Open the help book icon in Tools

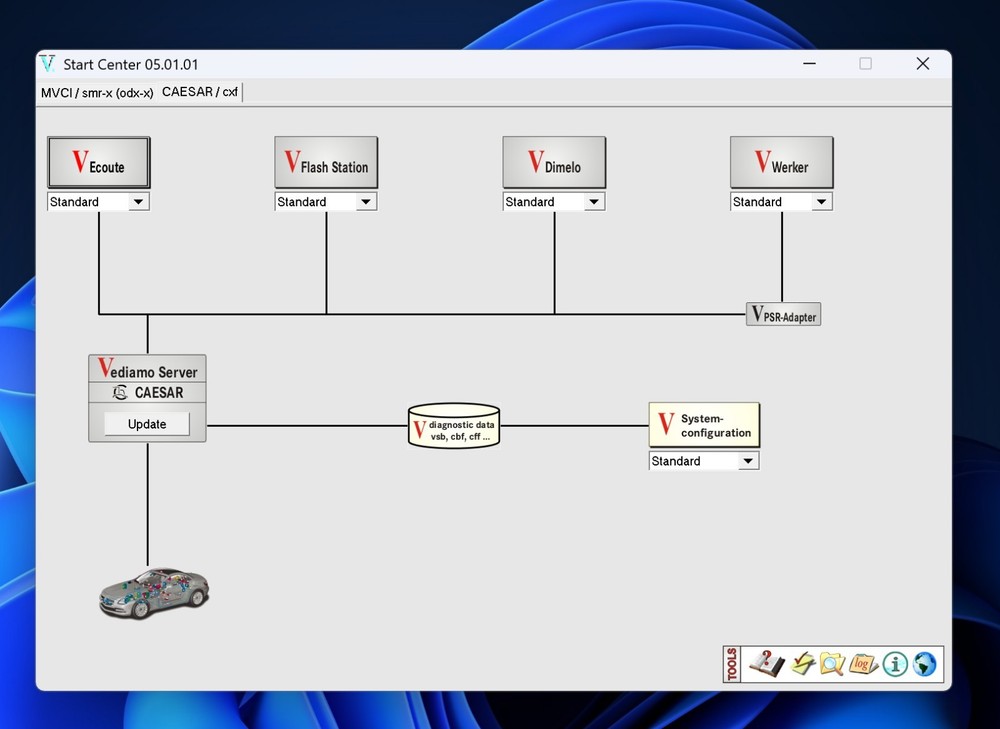[765, 664]
